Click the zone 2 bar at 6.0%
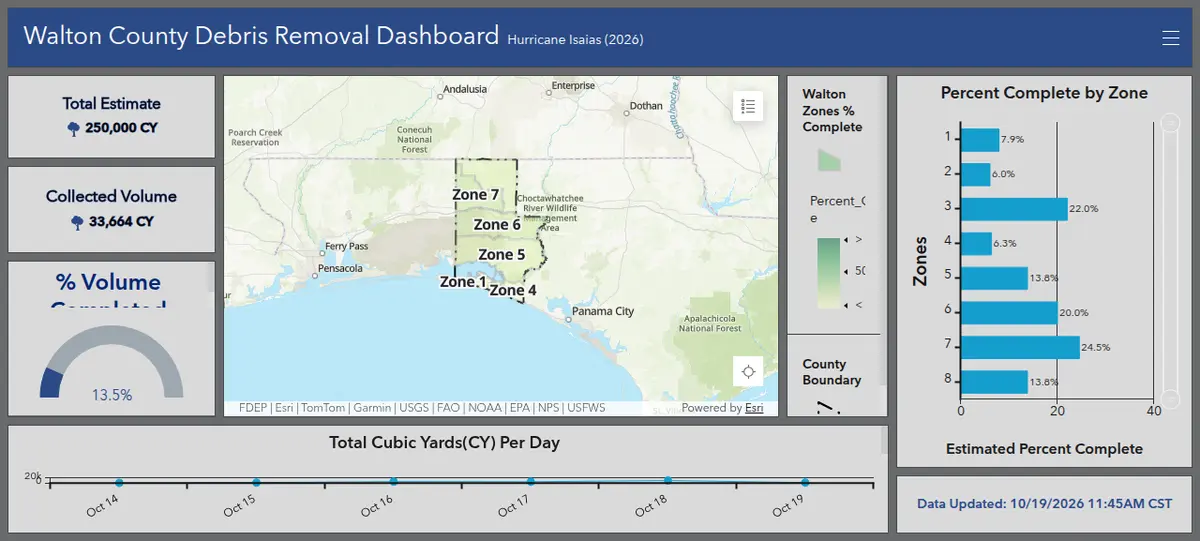 [975, 174]
